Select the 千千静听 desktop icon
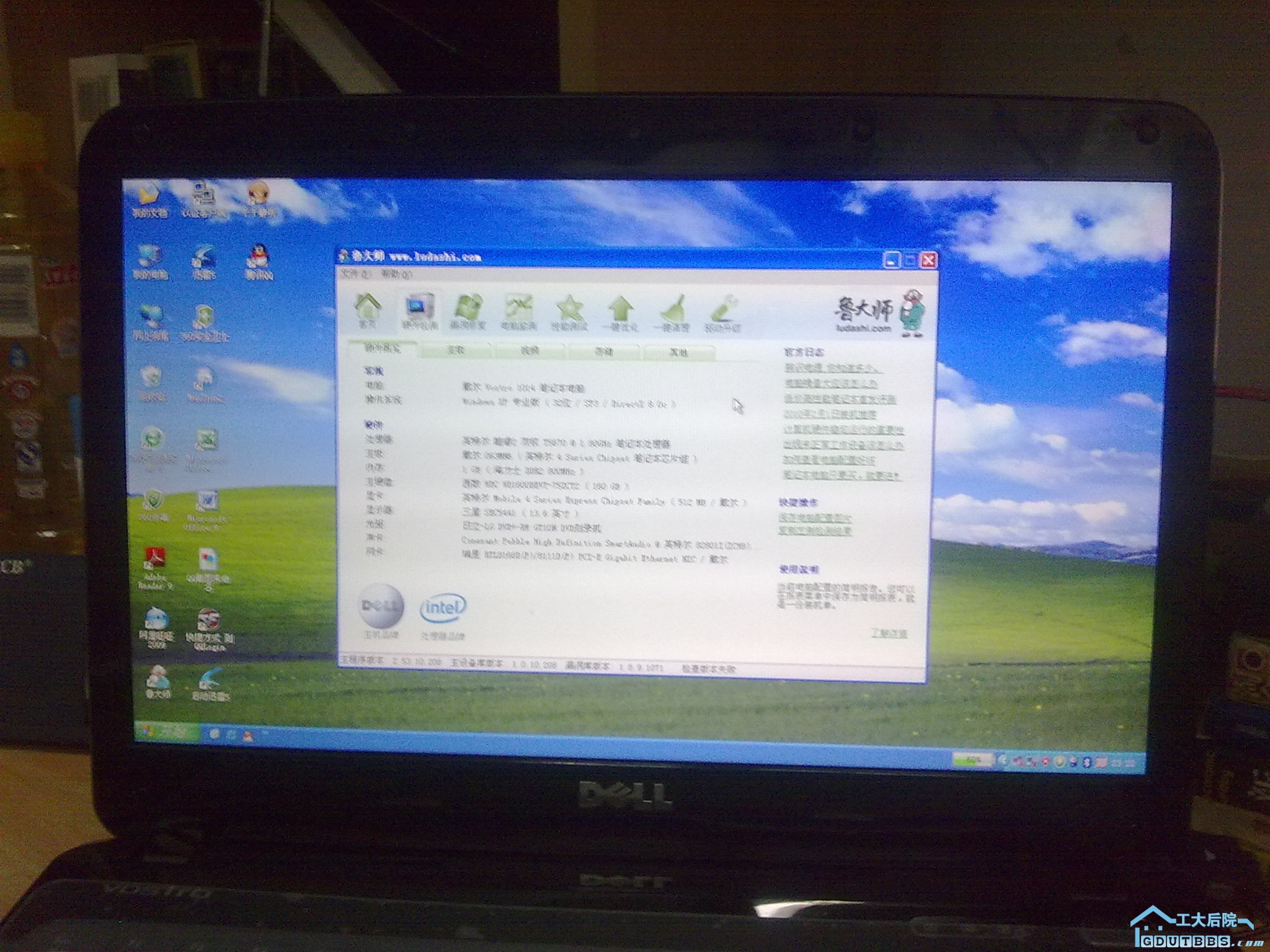The width and height of the screenshot is (1270, 952). tap(259, 200)
